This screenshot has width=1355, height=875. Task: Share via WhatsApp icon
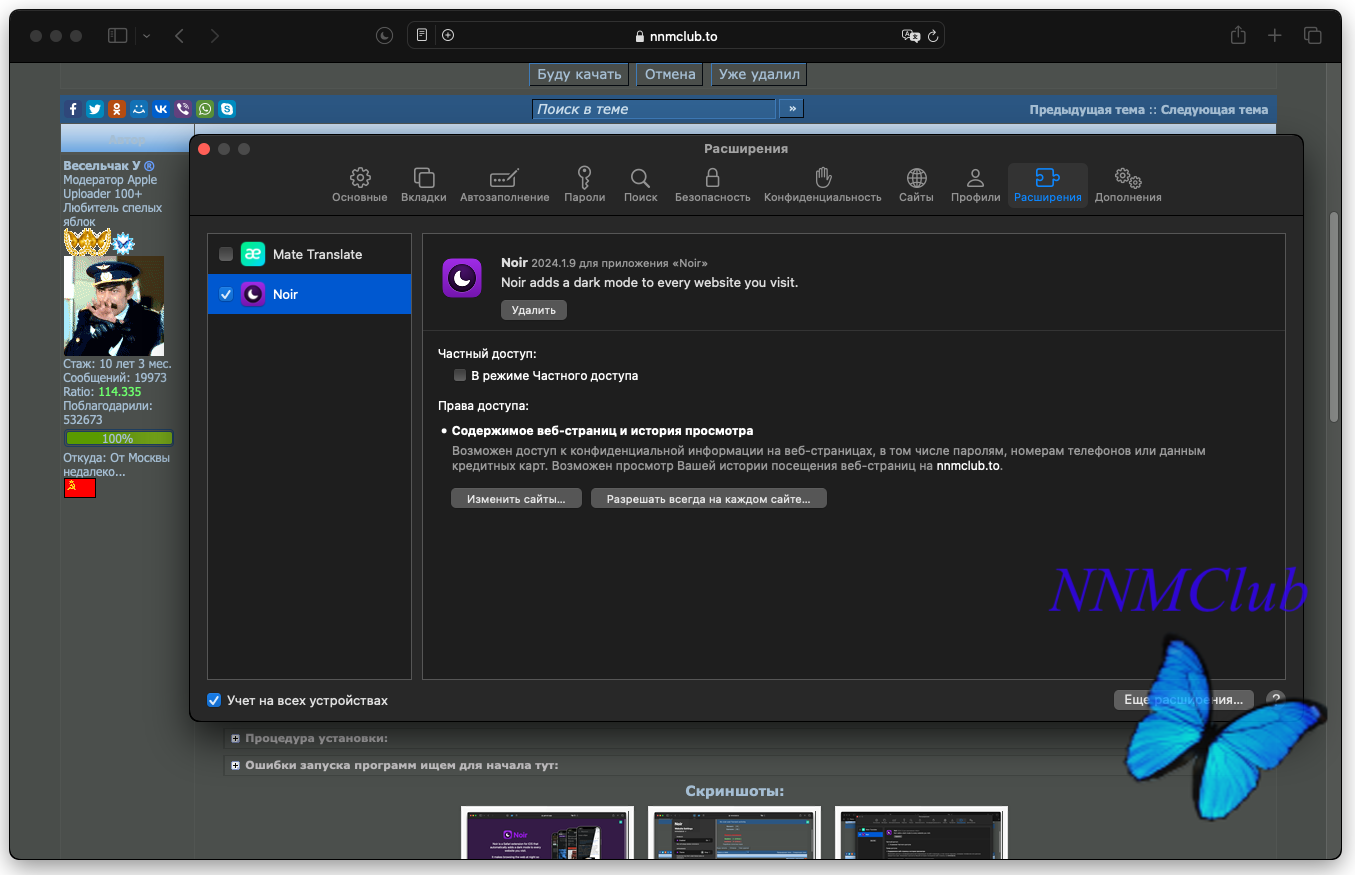205,109
